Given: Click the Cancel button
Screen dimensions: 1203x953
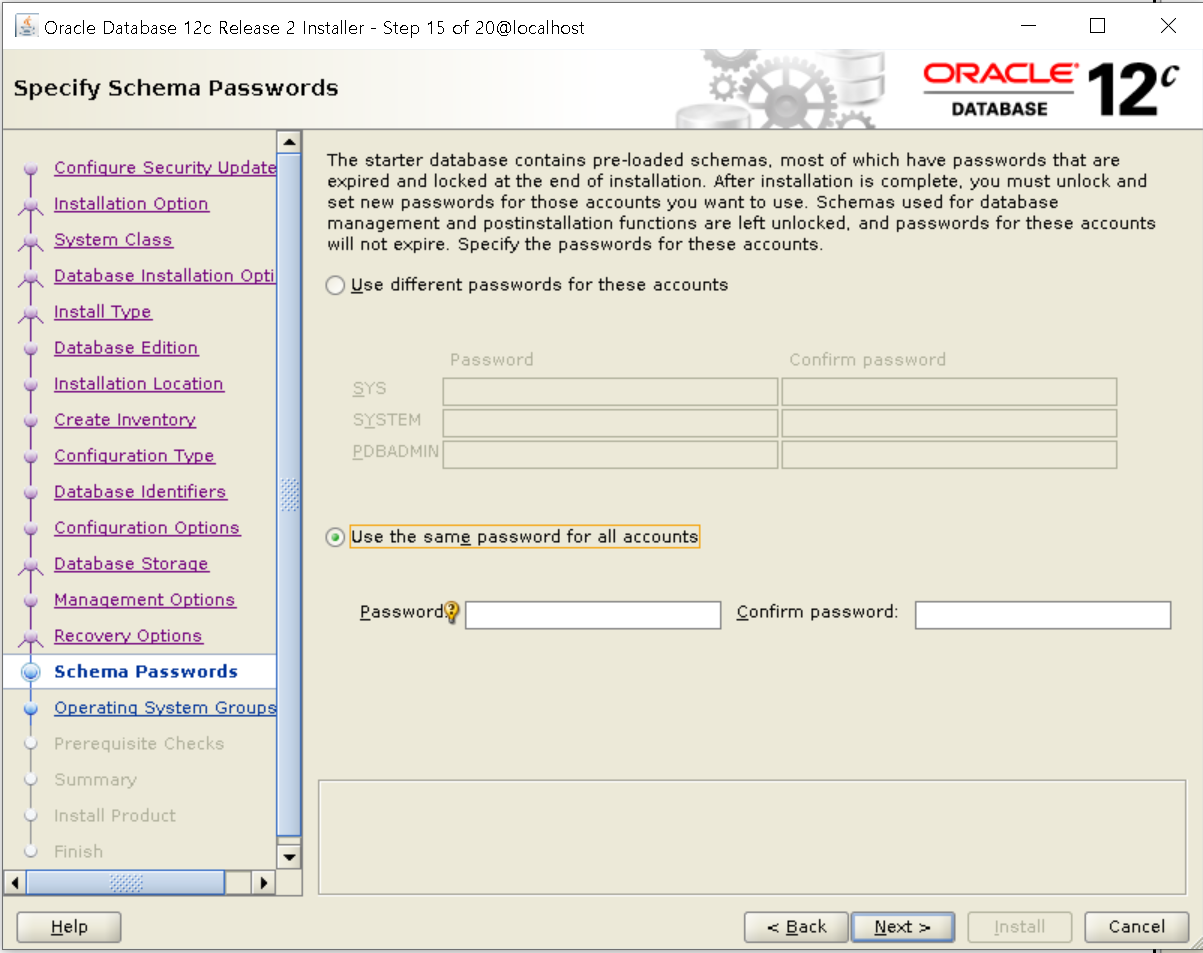Looking at the screenshot, I should (x=1137, y=928).
